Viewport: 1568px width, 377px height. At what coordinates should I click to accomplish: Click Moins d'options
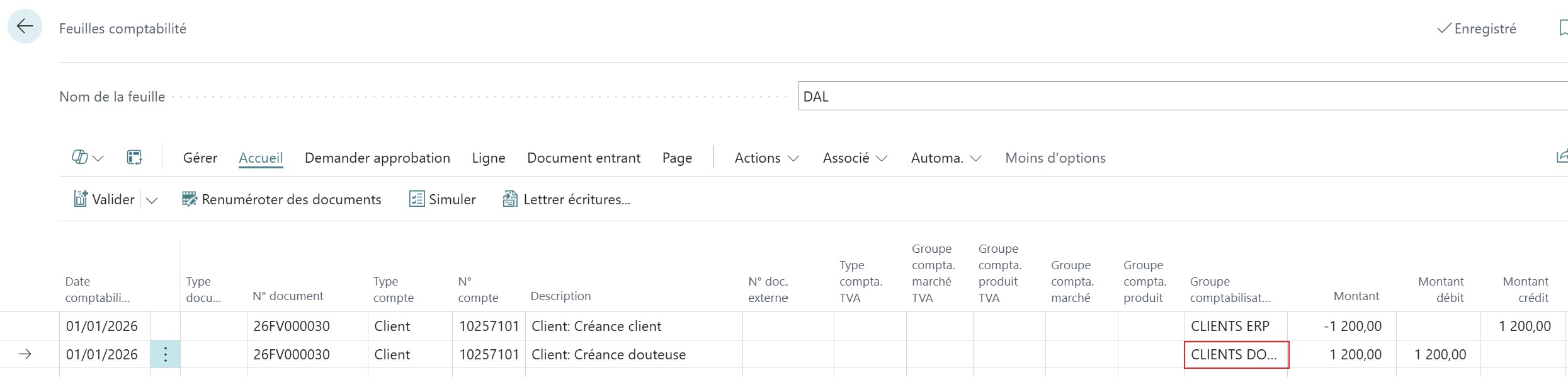(1055, 158)
